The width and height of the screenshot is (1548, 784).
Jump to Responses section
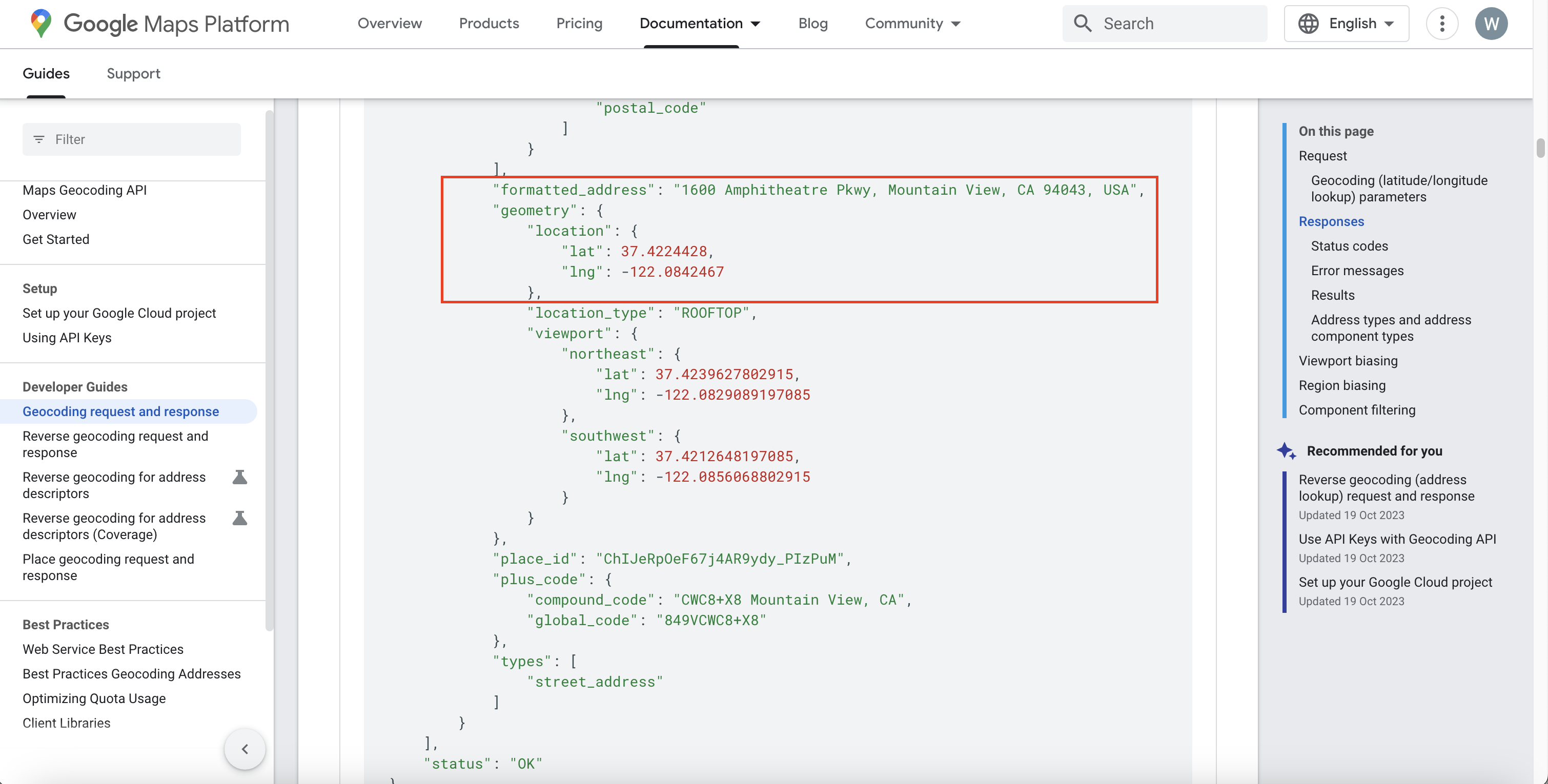click(x=1331, y=221)
